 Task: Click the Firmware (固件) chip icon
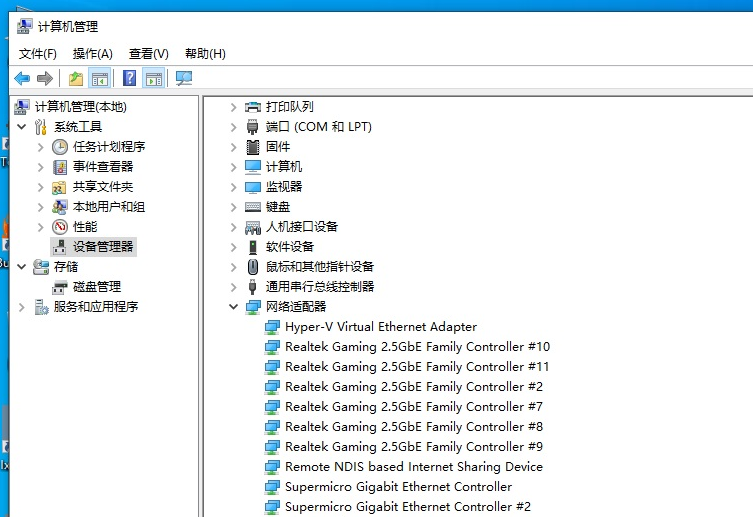pyautogui.click(x=253, y=147)
